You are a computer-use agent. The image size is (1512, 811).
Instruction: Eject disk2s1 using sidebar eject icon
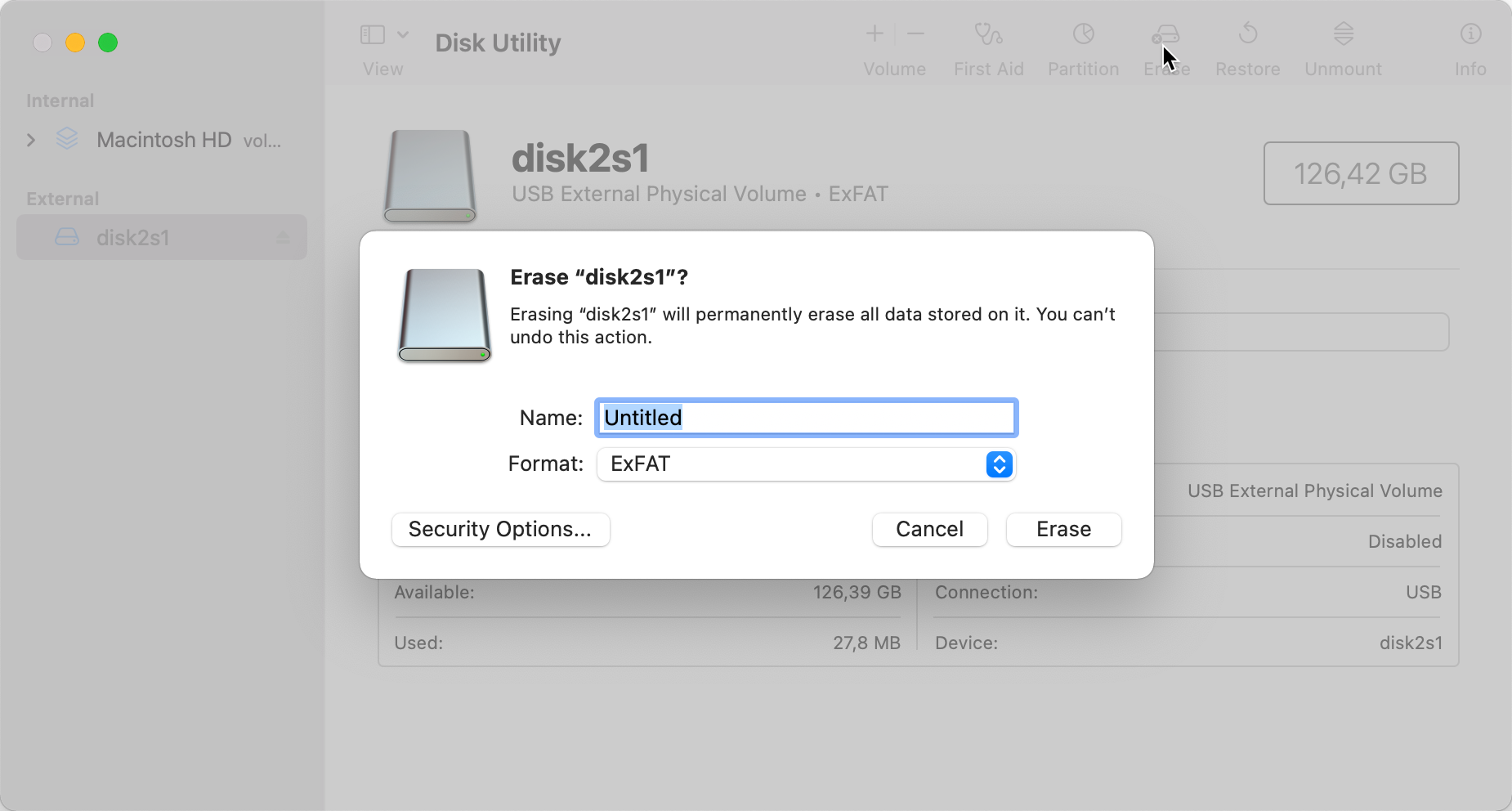pyautogui.click(x=284, y=238)
